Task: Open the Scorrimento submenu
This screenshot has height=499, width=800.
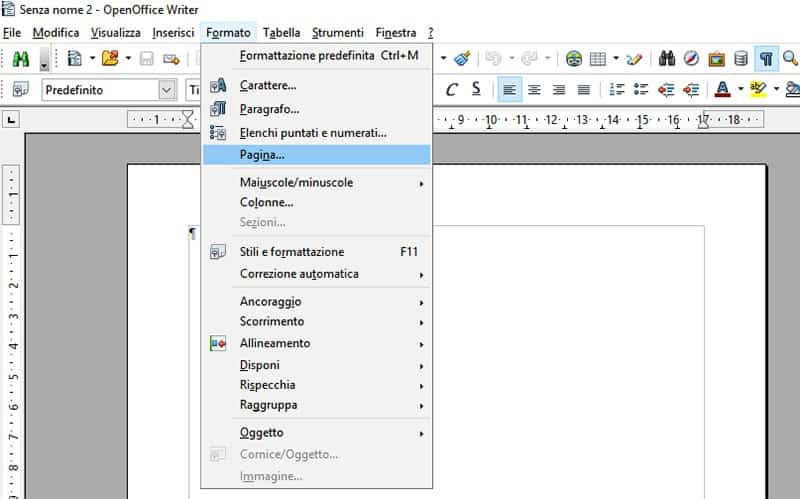Action: click(x=317, y=321)
